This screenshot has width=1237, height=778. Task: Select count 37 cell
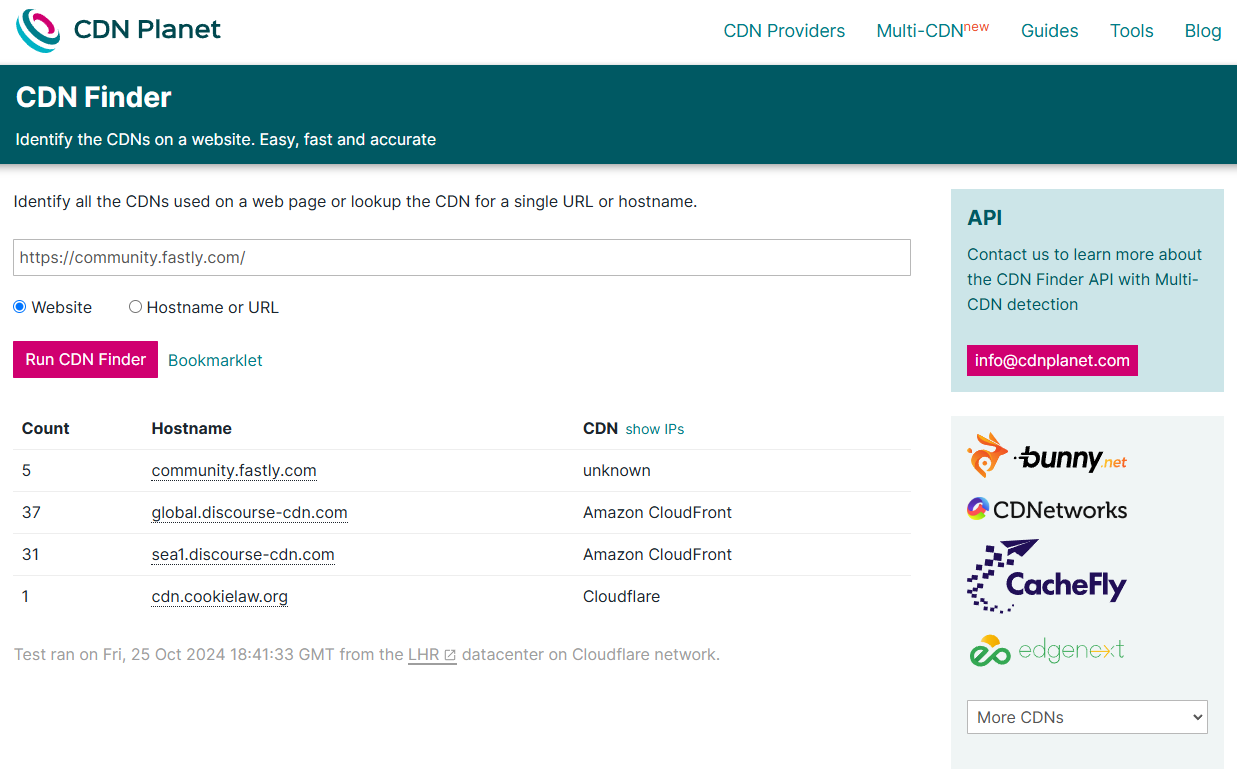tap(31, 512)
